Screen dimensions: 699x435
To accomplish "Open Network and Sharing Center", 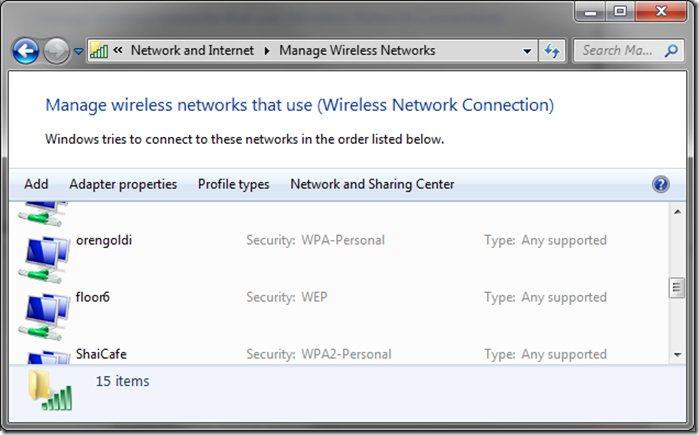I will [372, 184].
